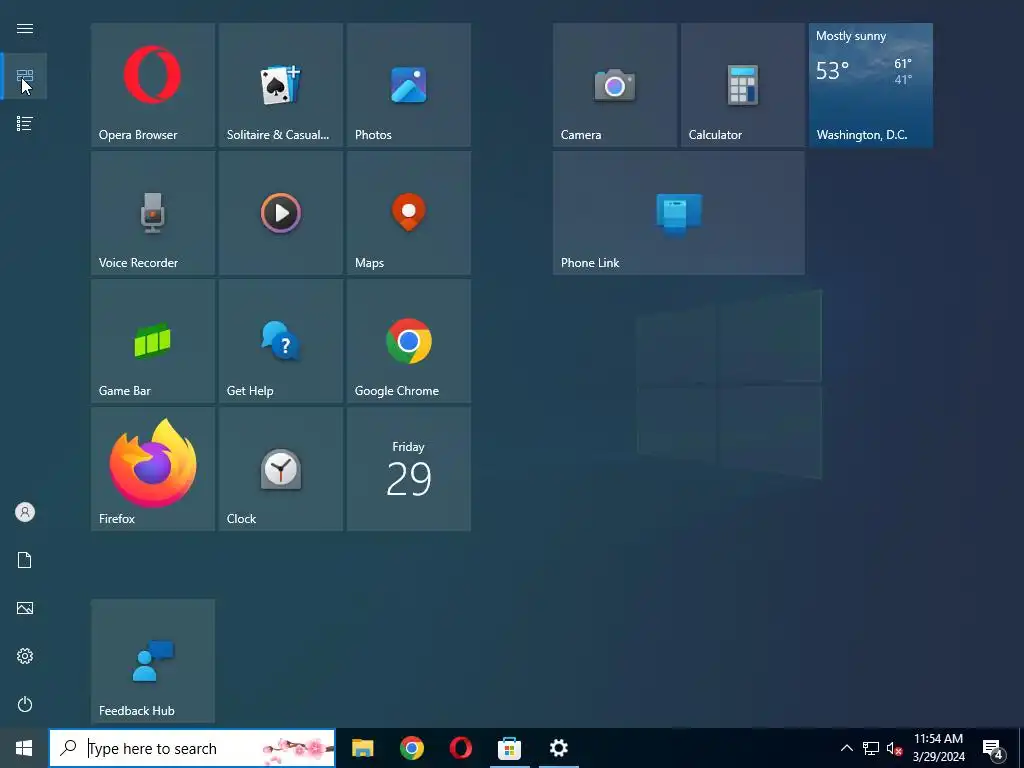Open the Voice Recorder tile
Screen dimensions: 1024x768
[x=153, y=213]
